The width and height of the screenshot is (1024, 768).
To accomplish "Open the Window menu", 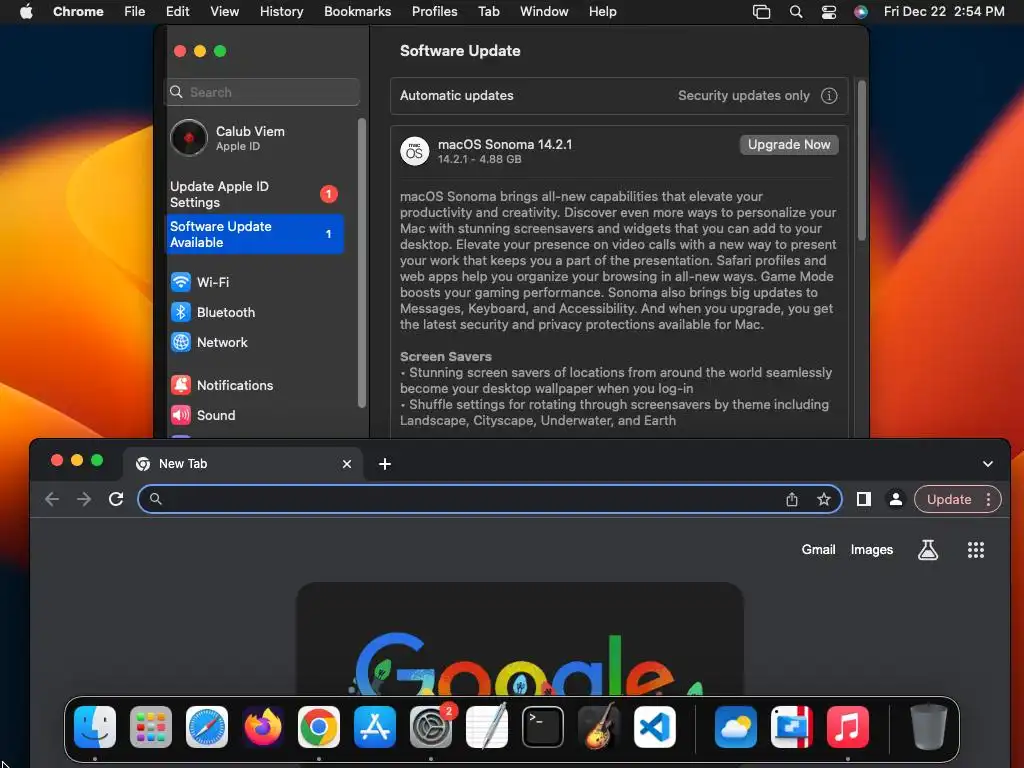I will 544,12.
